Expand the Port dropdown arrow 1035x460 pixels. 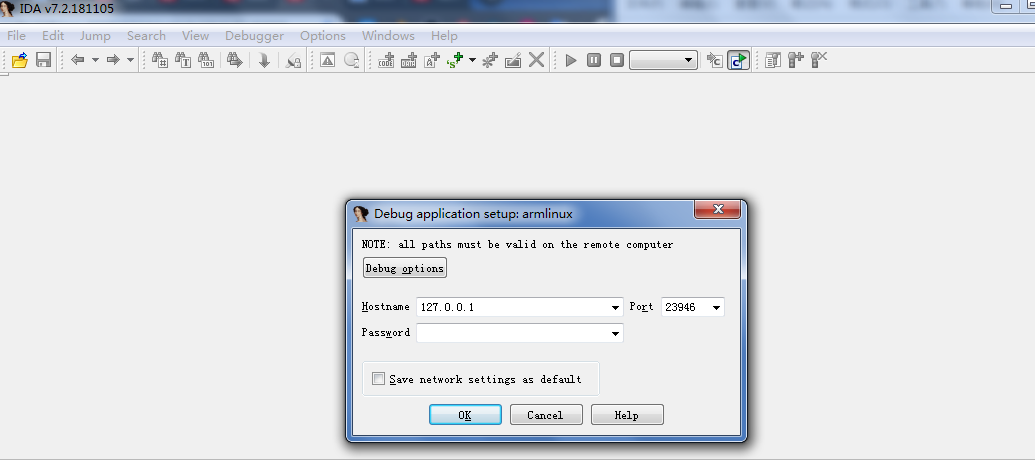(x=716, y=308)
